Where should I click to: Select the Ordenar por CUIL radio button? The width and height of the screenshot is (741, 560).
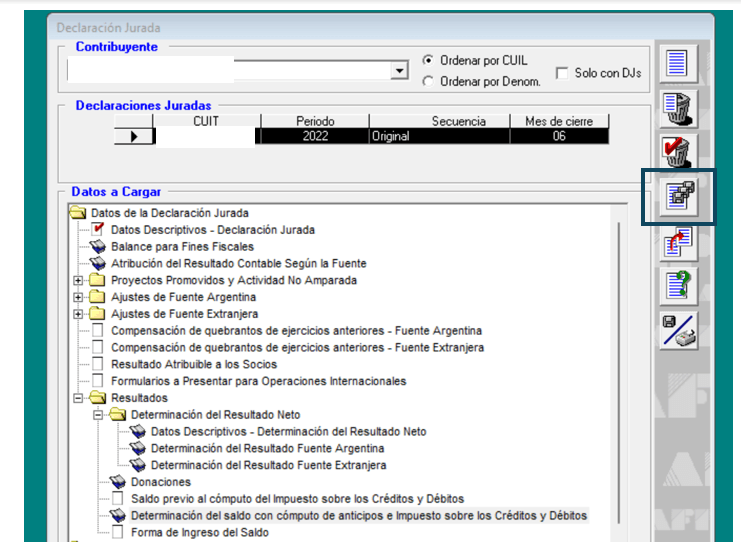[428, 60]
